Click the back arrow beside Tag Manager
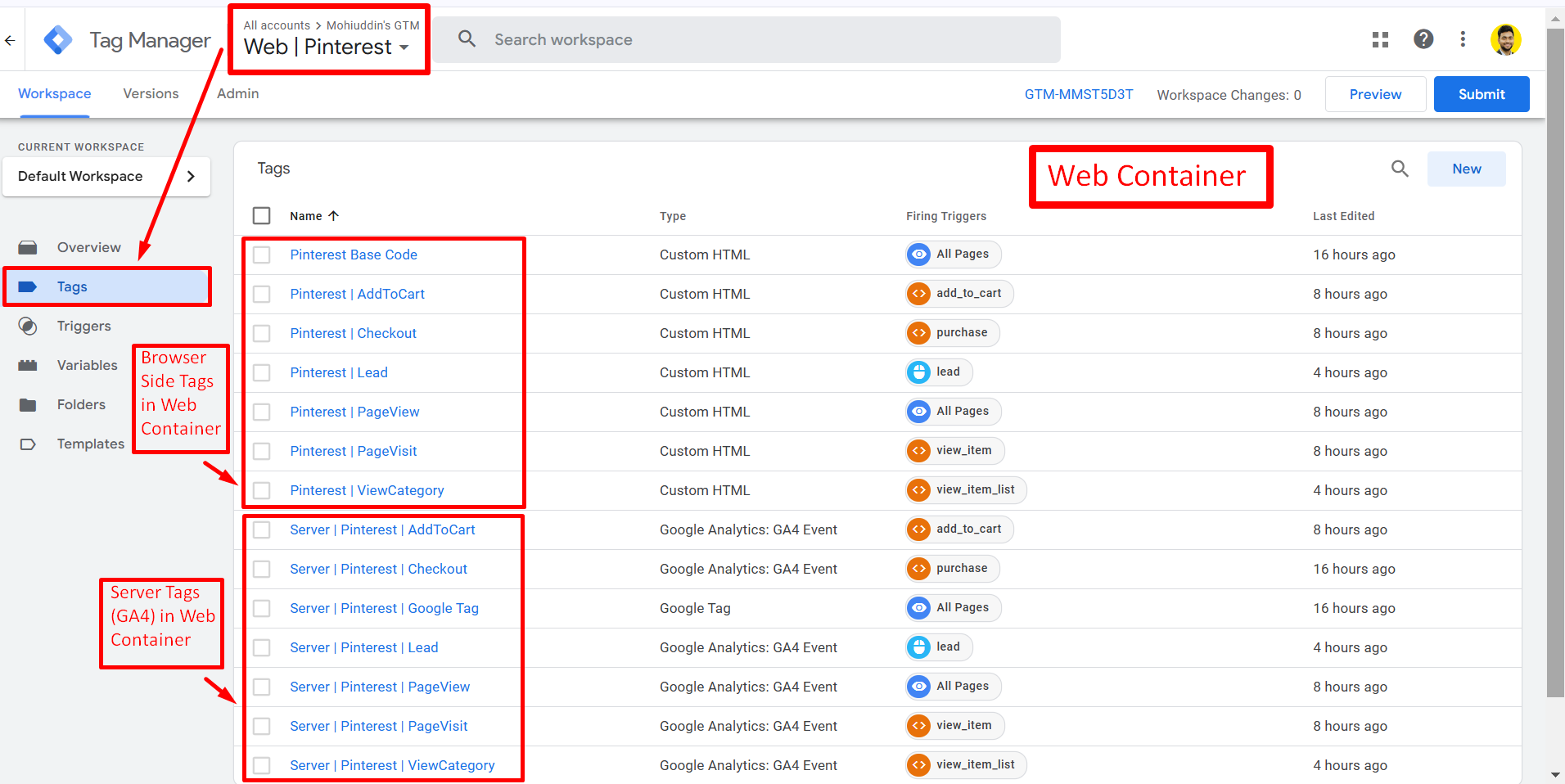This screenshot has height=784, width=1565. 10,40
